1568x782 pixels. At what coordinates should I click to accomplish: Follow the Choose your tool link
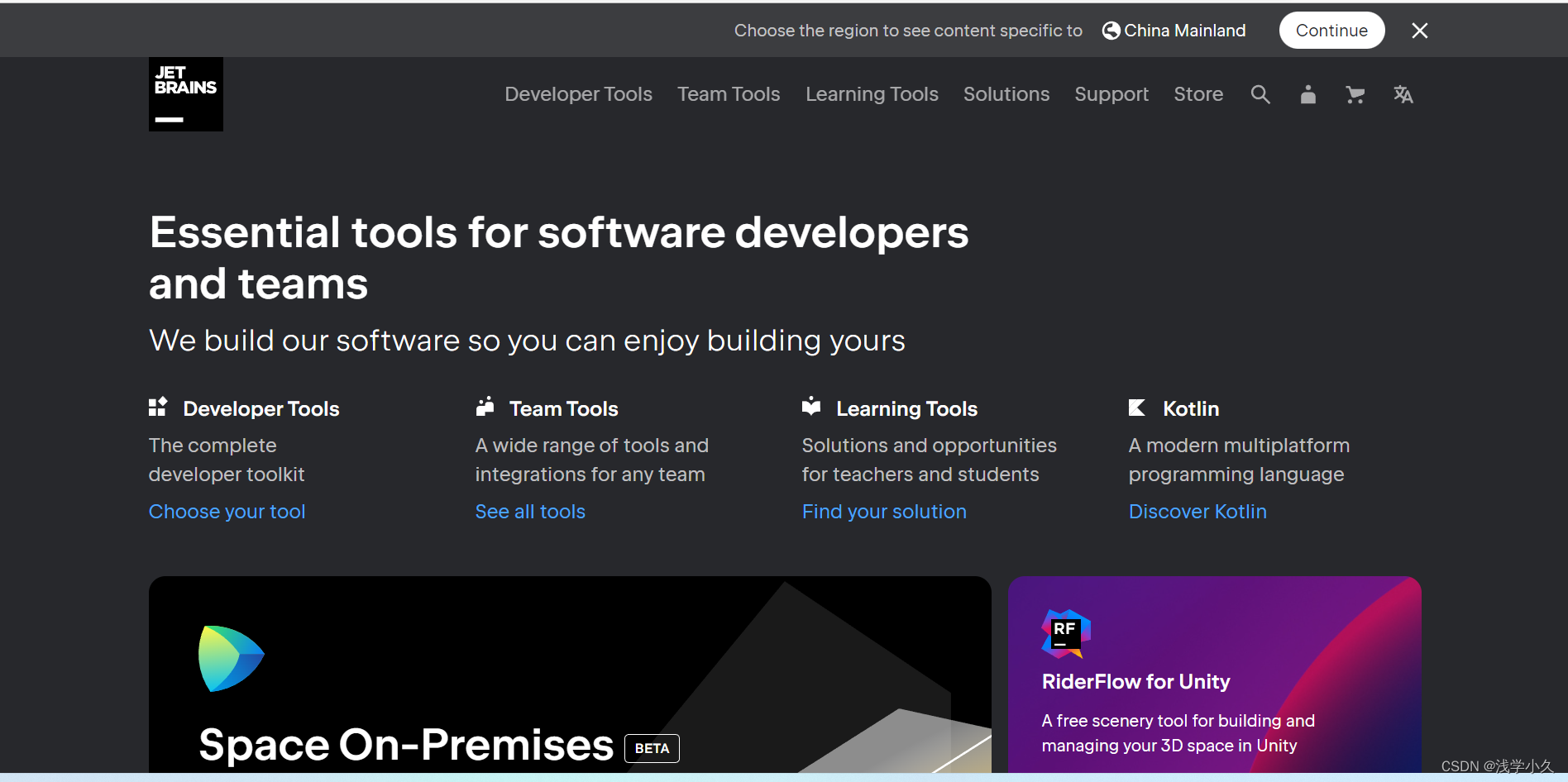(x=227, y=512)
